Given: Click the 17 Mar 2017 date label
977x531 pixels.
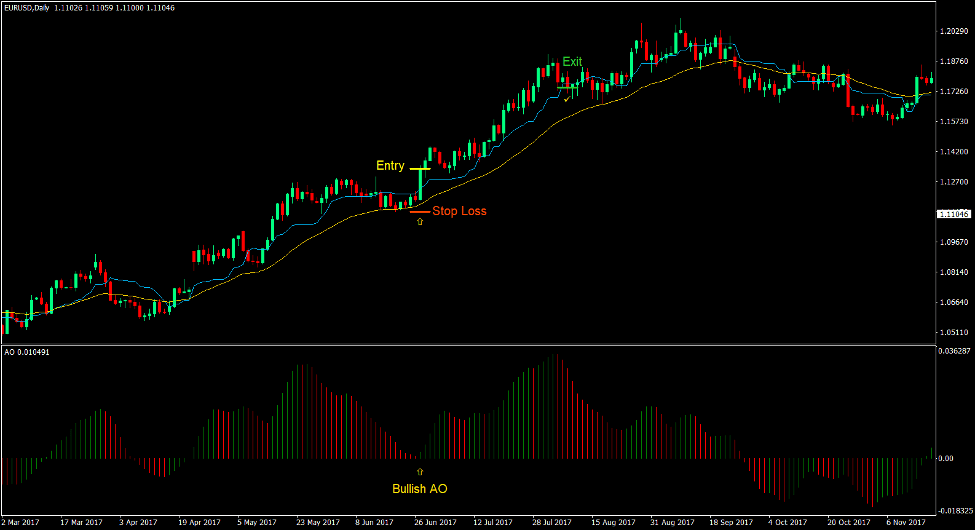Looking at the screenshot, I should [x=81, y=522].
